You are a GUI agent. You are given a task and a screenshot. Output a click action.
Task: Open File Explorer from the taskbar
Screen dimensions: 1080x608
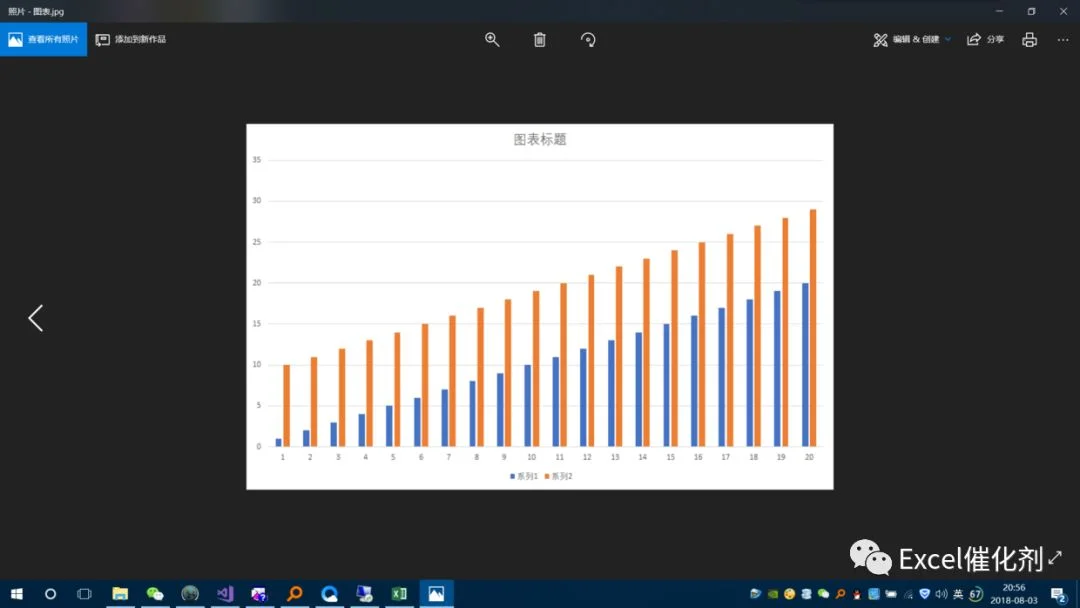click(120, 594)
